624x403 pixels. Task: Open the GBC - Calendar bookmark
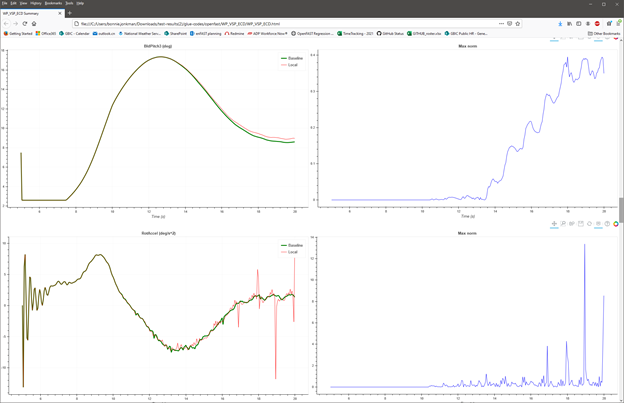[74, 34]
